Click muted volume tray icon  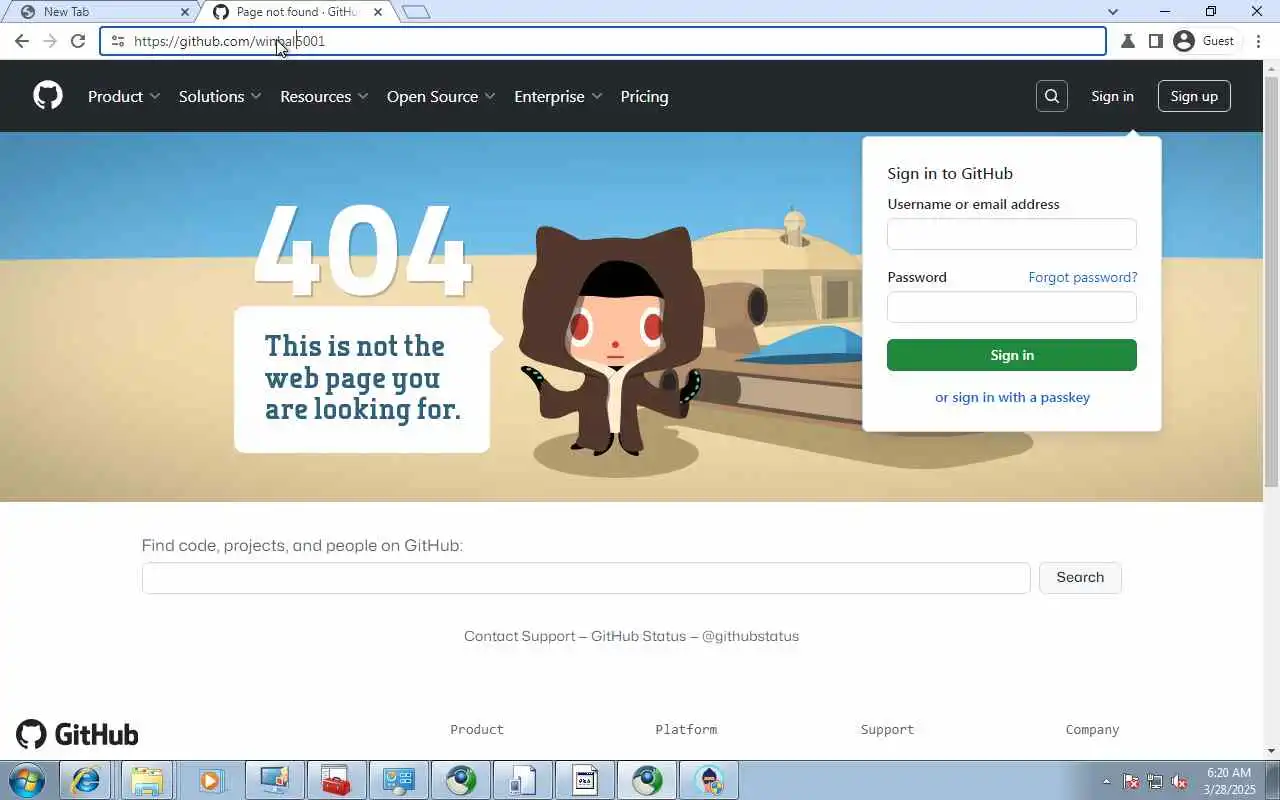click(1179, 781)
